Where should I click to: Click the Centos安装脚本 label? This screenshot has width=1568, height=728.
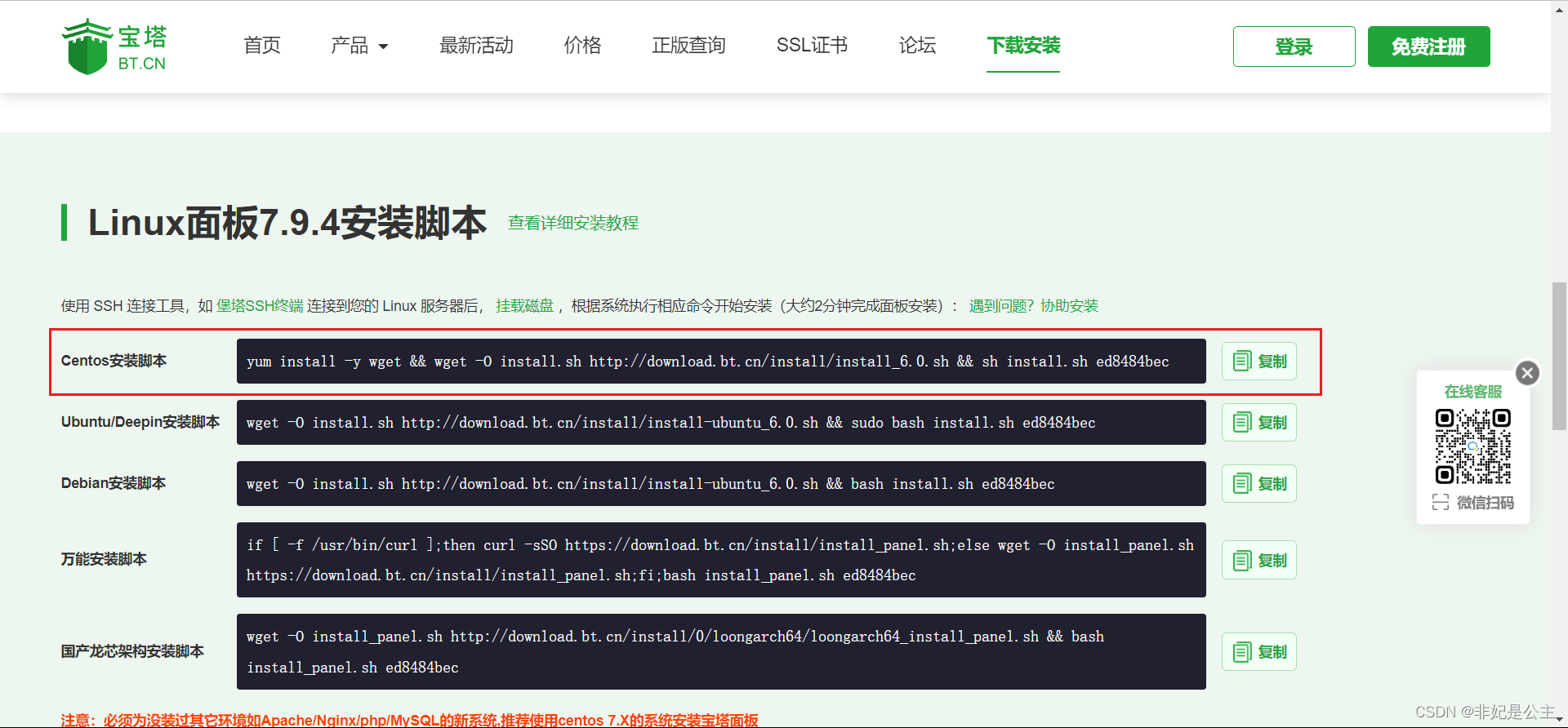(114, 361)
